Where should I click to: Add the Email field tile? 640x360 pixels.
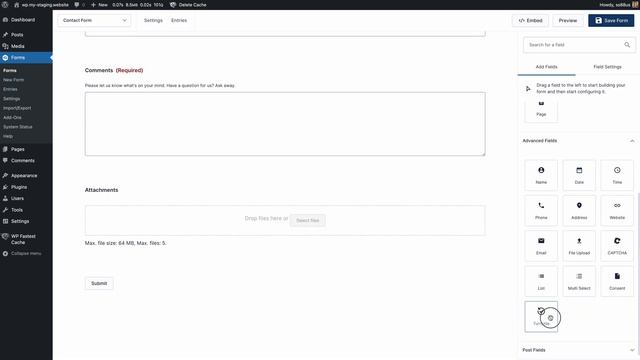pos(541,246)
